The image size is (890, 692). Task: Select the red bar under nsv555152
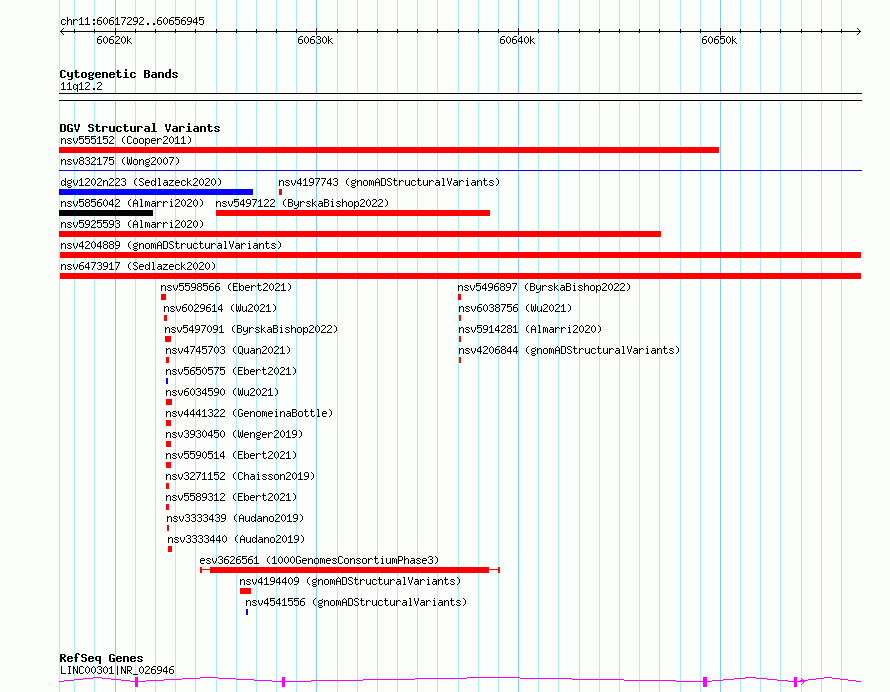(389, 150)
